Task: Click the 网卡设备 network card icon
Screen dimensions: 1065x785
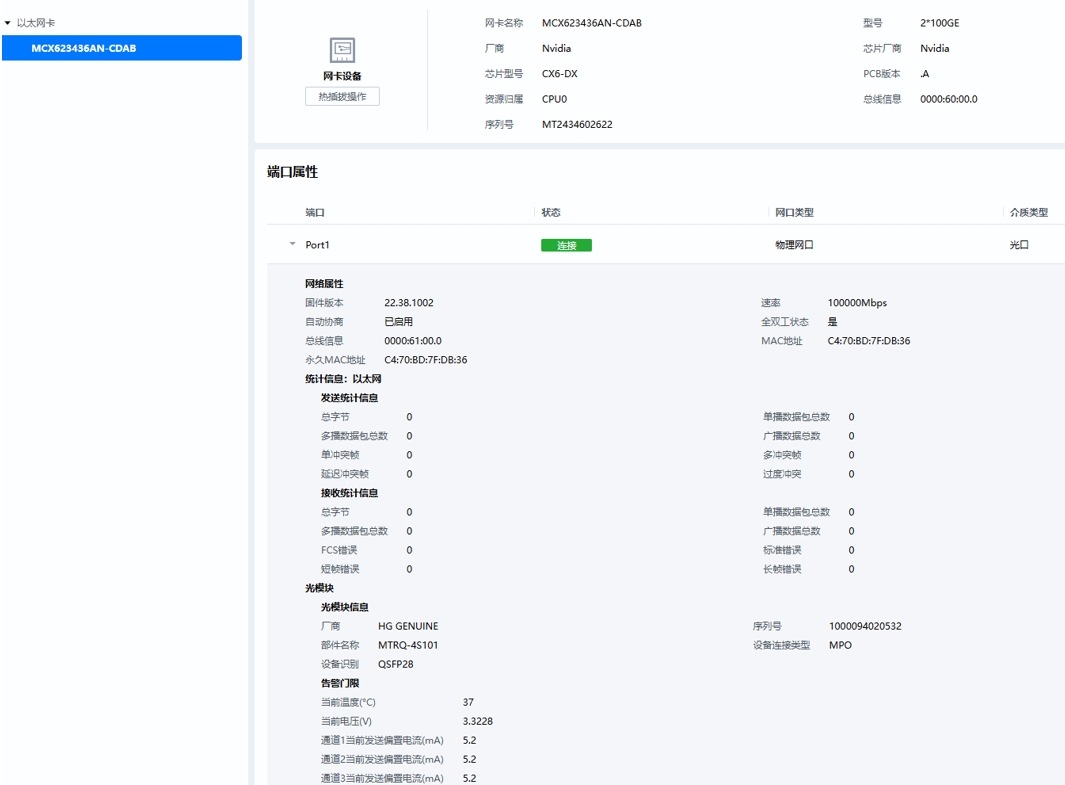Action: (x=342, y=50)
